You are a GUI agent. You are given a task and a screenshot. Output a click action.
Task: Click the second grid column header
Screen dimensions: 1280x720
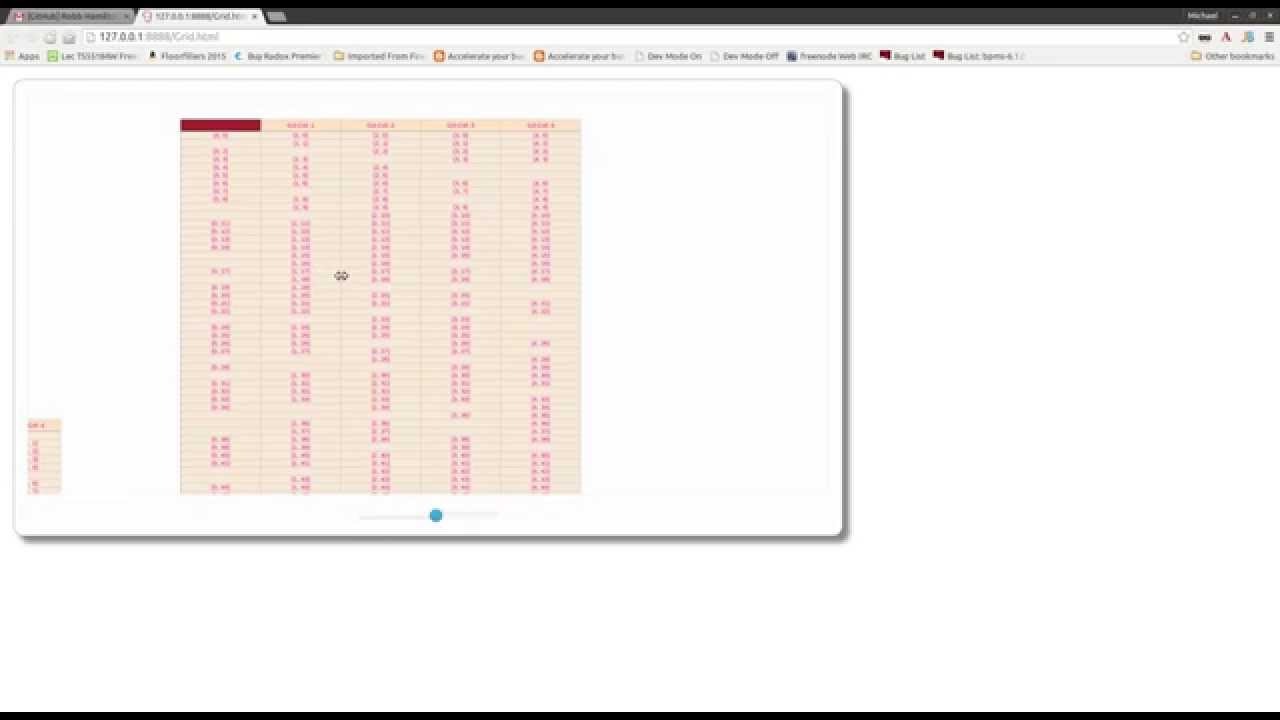[380, 125]
